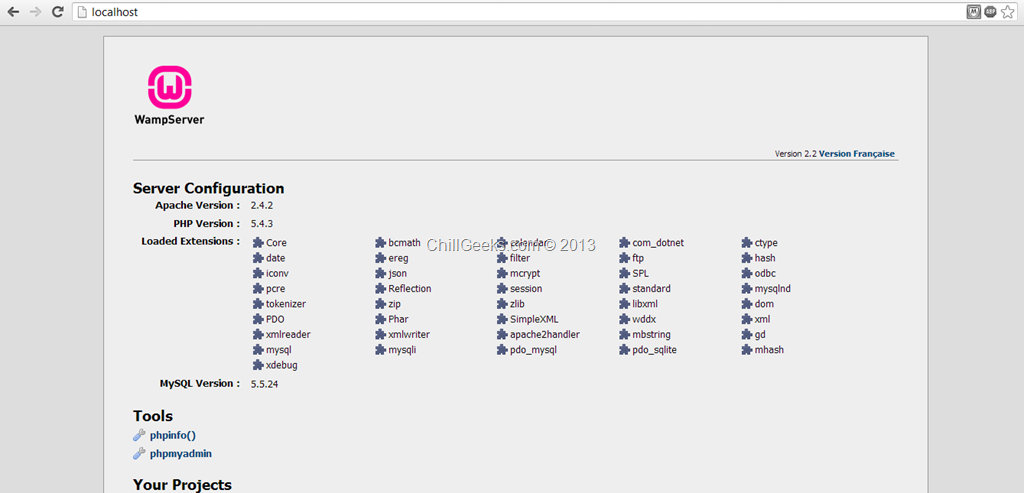
Task: Open the Adblock extension icon
Action: [990, 12]
